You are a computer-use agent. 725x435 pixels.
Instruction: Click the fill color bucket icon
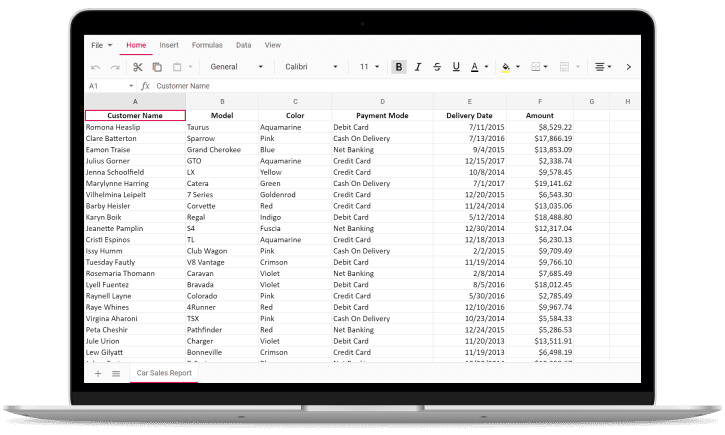coord(505,67)
